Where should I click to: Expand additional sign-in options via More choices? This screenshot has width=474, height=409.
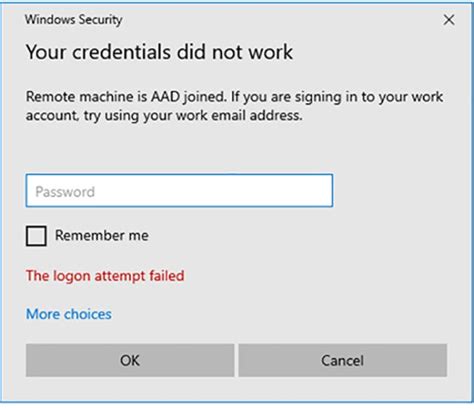coord(69,314)
